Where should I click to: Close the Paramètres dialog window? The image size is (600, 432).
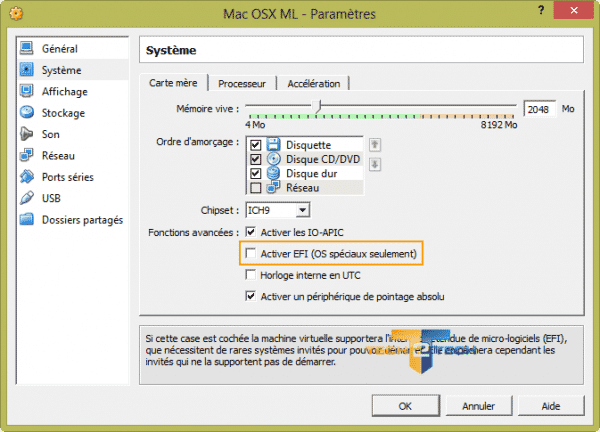coord(574,10)
